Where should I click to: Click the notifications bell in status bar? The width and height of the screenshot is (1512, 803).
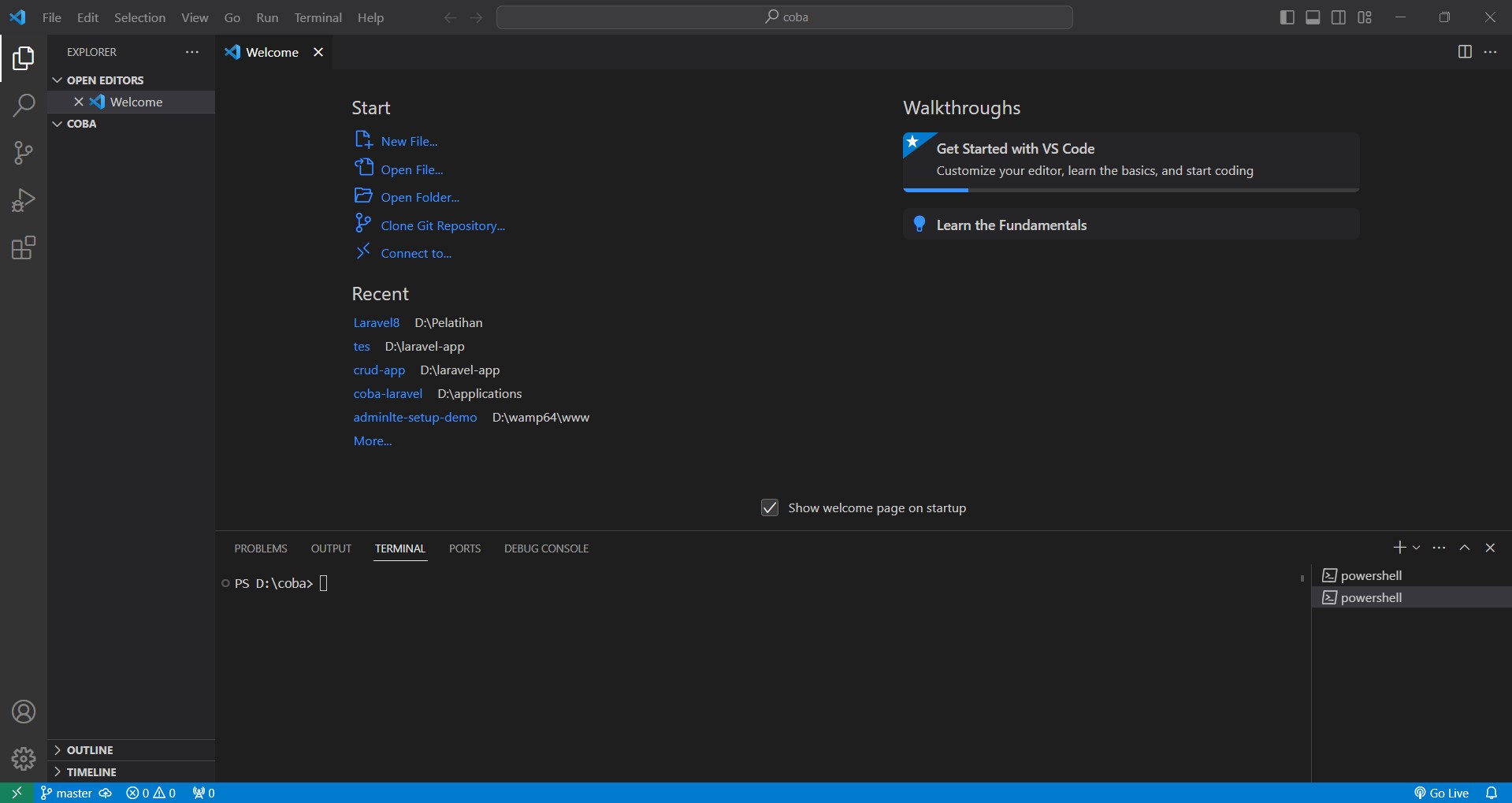(x=1494, y=792)
